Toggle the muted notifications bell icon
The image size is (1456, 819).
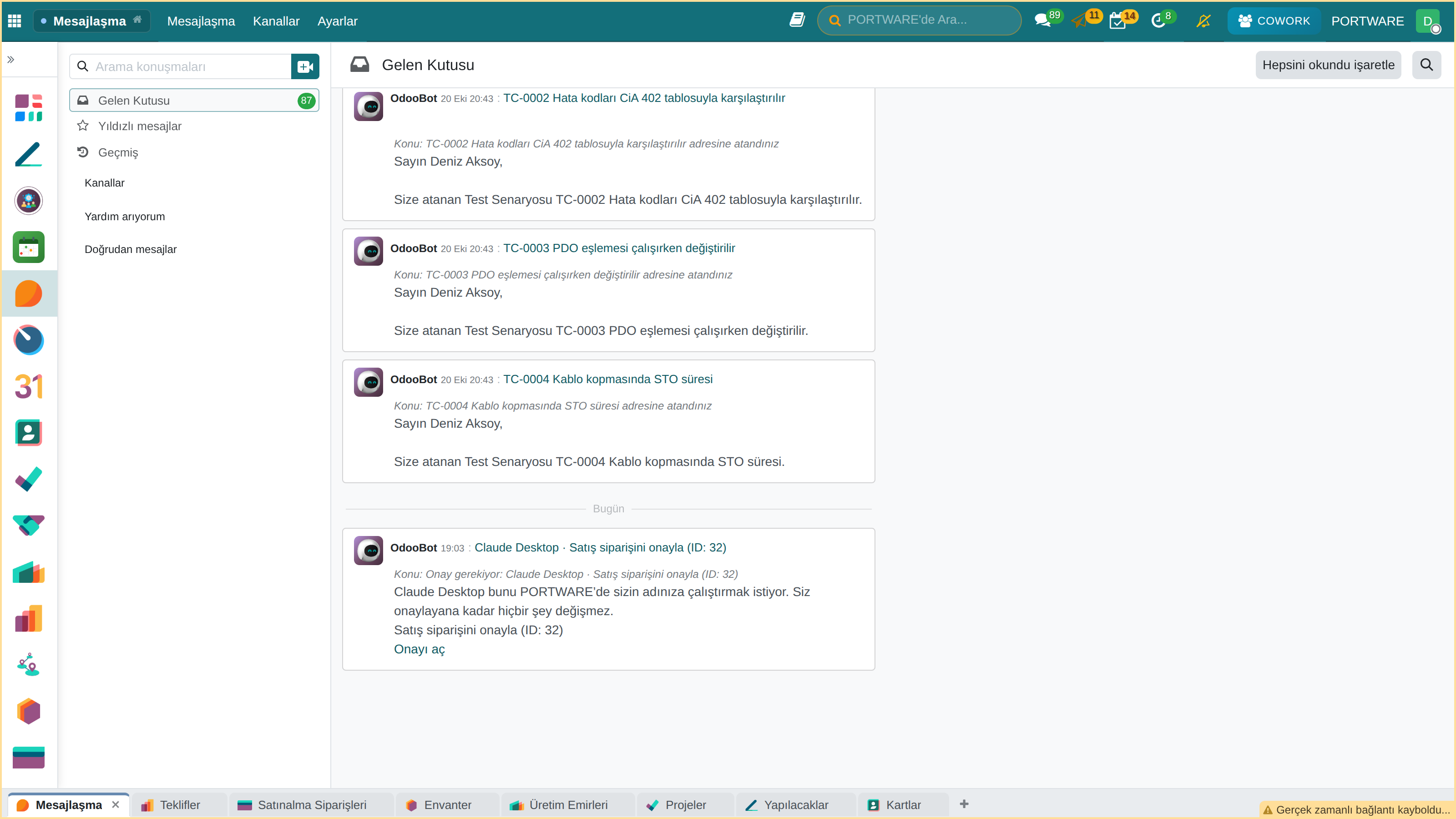pos(1203,21)
